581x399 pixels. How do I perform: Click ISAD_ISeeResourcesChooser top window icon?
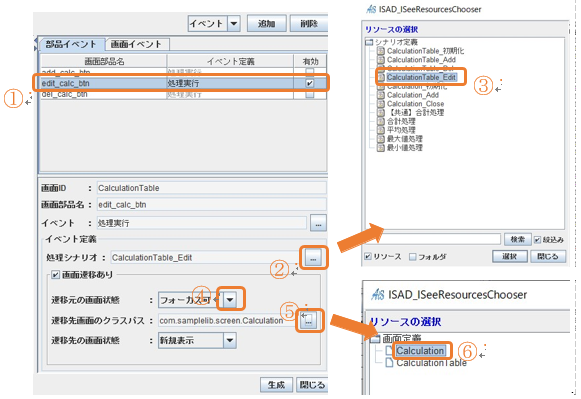tap(371, 9)
